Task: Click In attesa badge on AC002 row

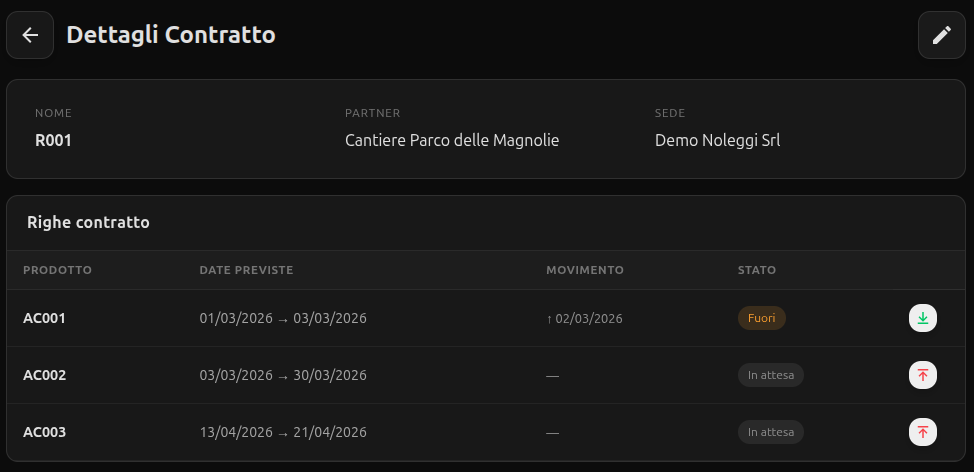Action: pyautogui.click(x=770, y=375)
